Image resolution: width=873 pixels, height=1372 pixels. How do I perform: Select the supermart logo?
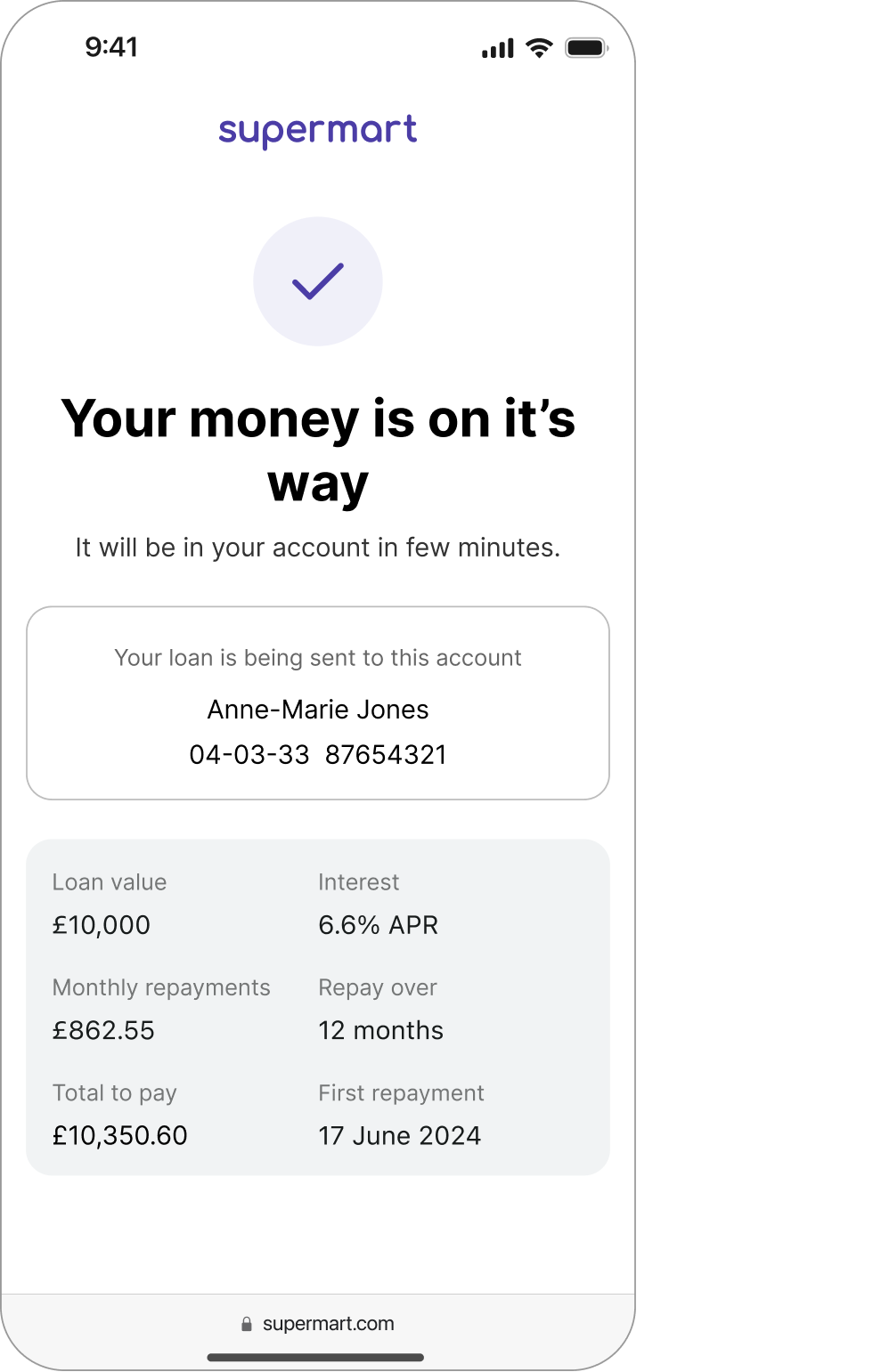coord(317,129)
